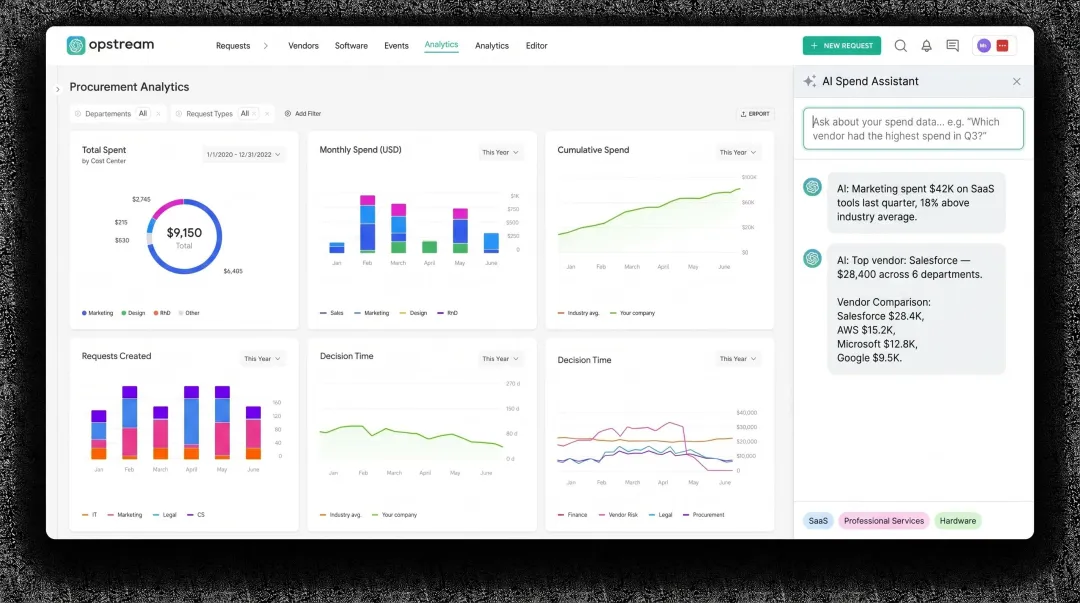Go to the Software nav item
Viewport: 1080px width, 603px height.
pyautogui.click(x=351, y=46)
